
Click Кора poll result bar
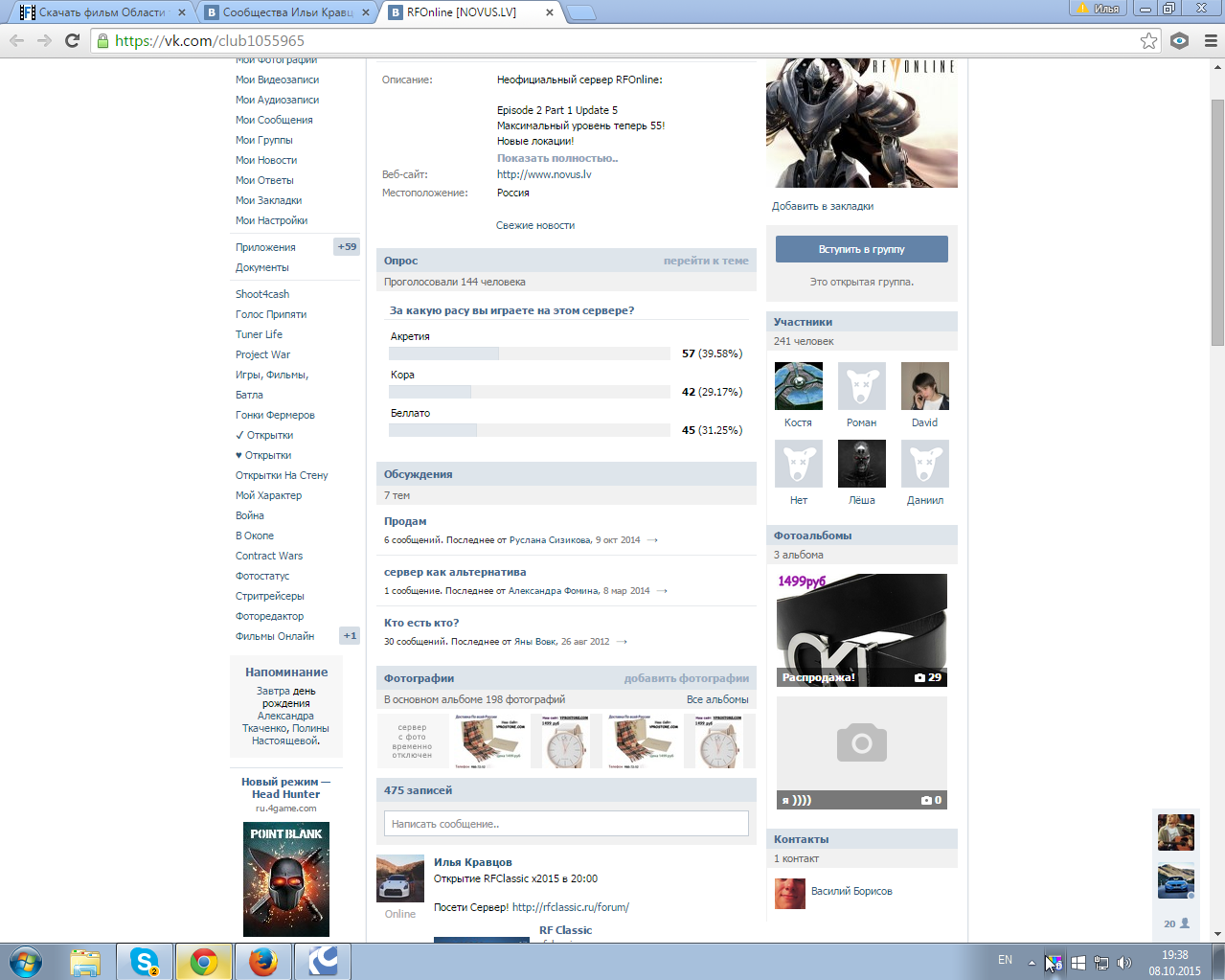(x=529, y=392)
